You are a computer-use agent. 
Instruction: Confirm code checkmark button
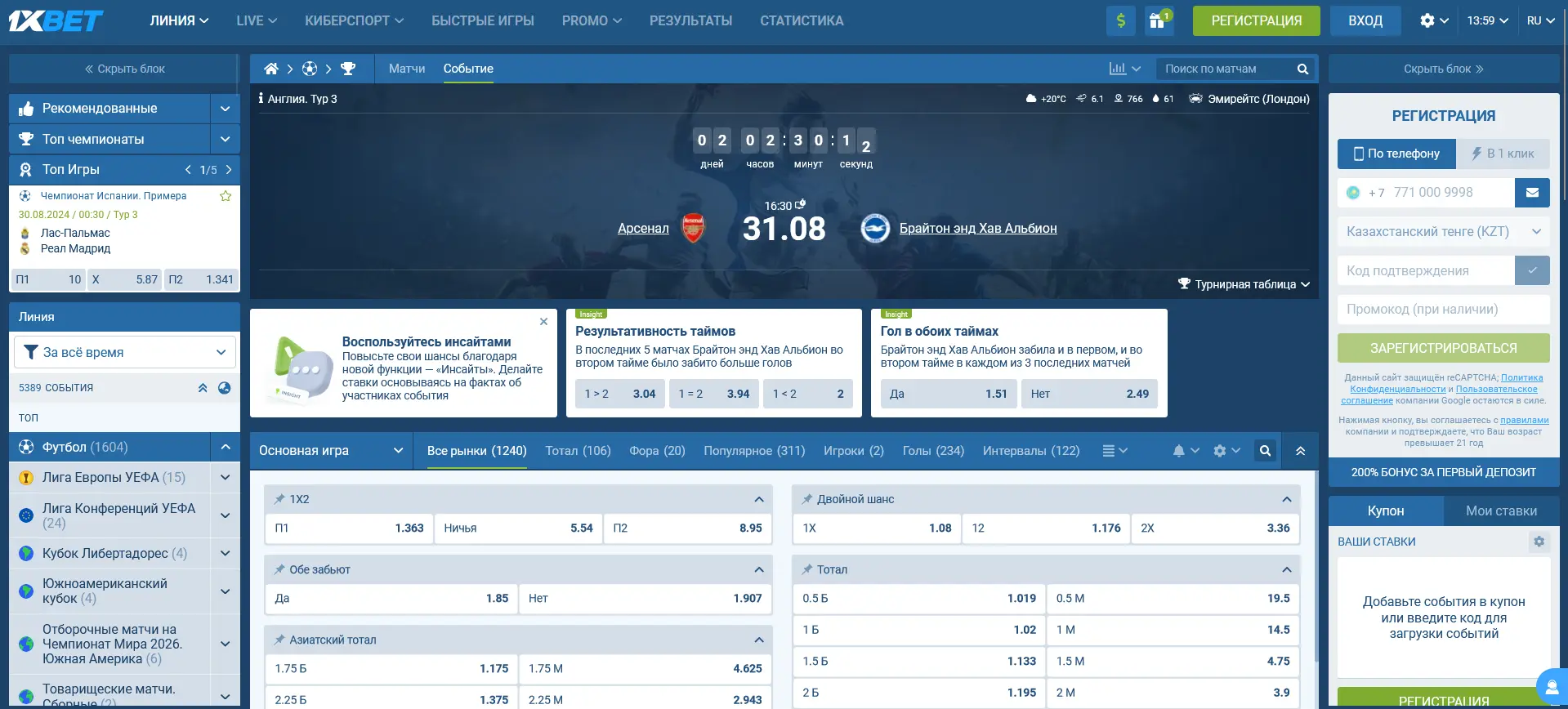point(1532,270)
